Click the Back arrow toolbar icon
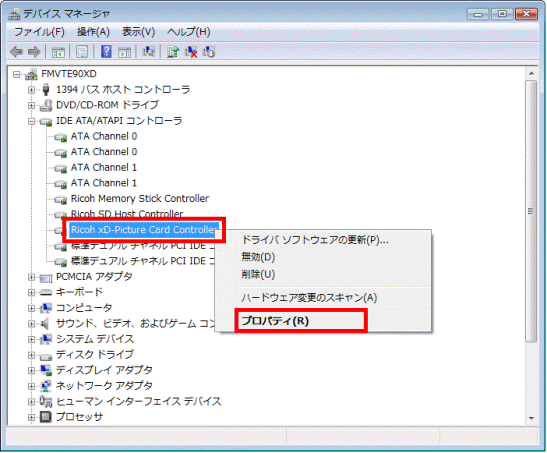The image size is (547, 453). pos(17,52)
